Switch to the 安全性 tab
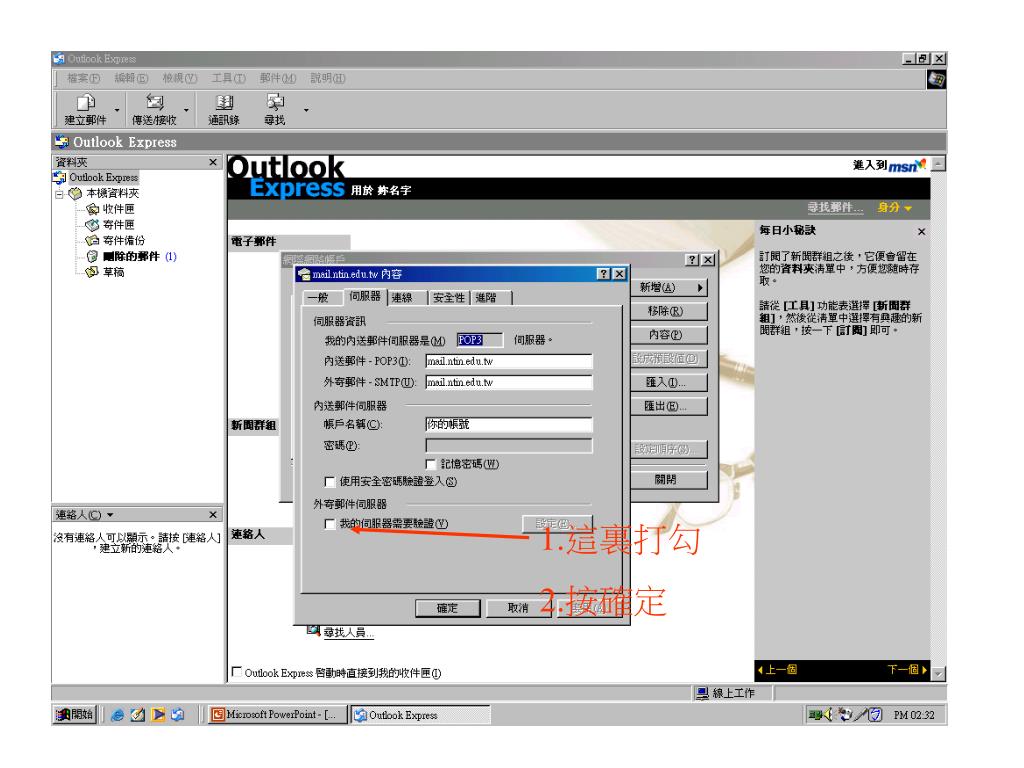Viewport: 1024px width, 768px height. point(449,298)
